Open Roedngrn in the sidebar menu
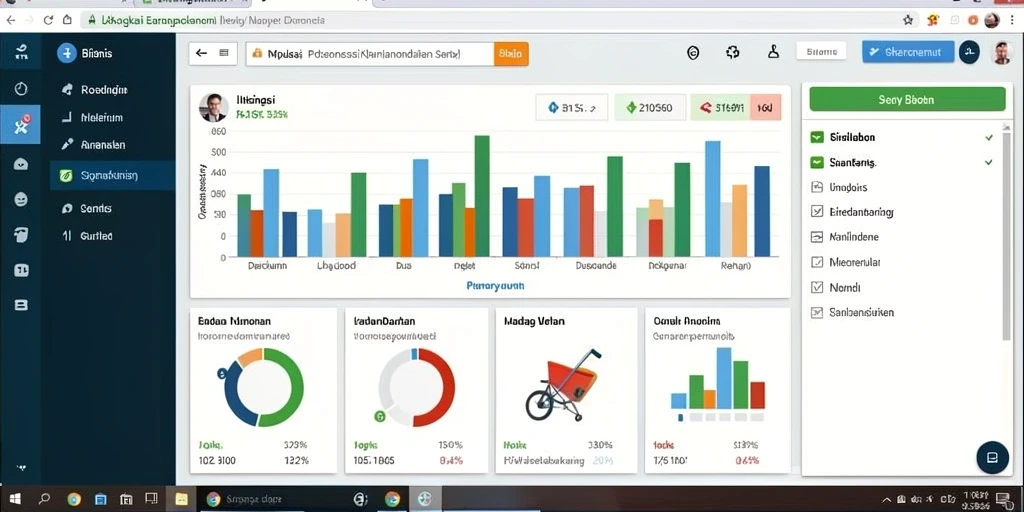Screen dimensions: 1024x512 pyautogui.click(x=104, y=89)
